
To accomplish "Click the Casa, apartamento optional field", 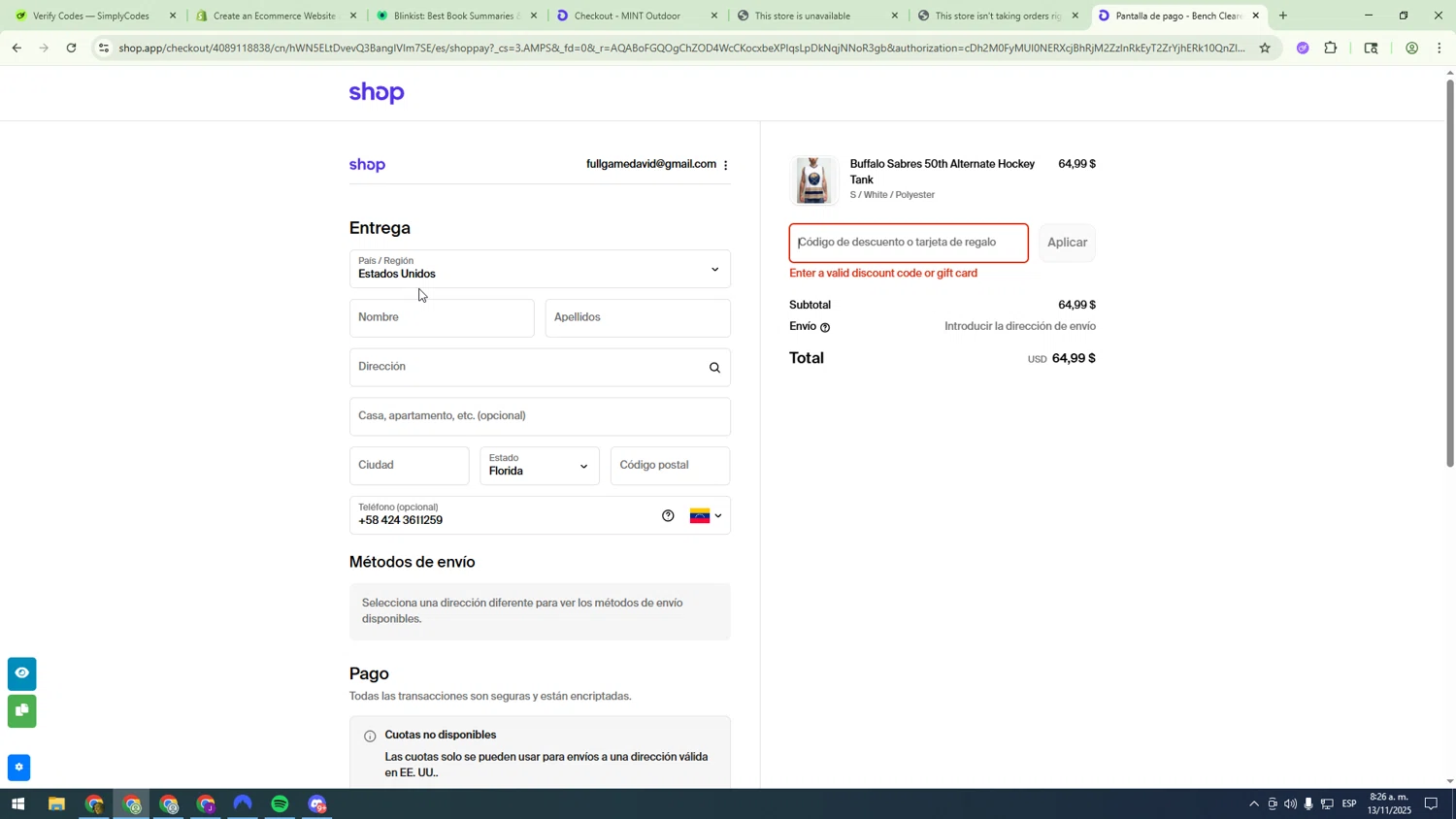I will coord(540,416).
